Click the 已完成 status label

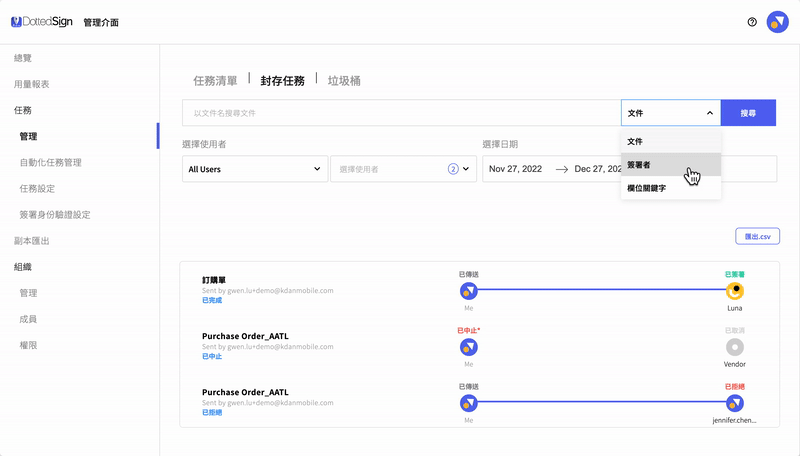coord(212,300)
